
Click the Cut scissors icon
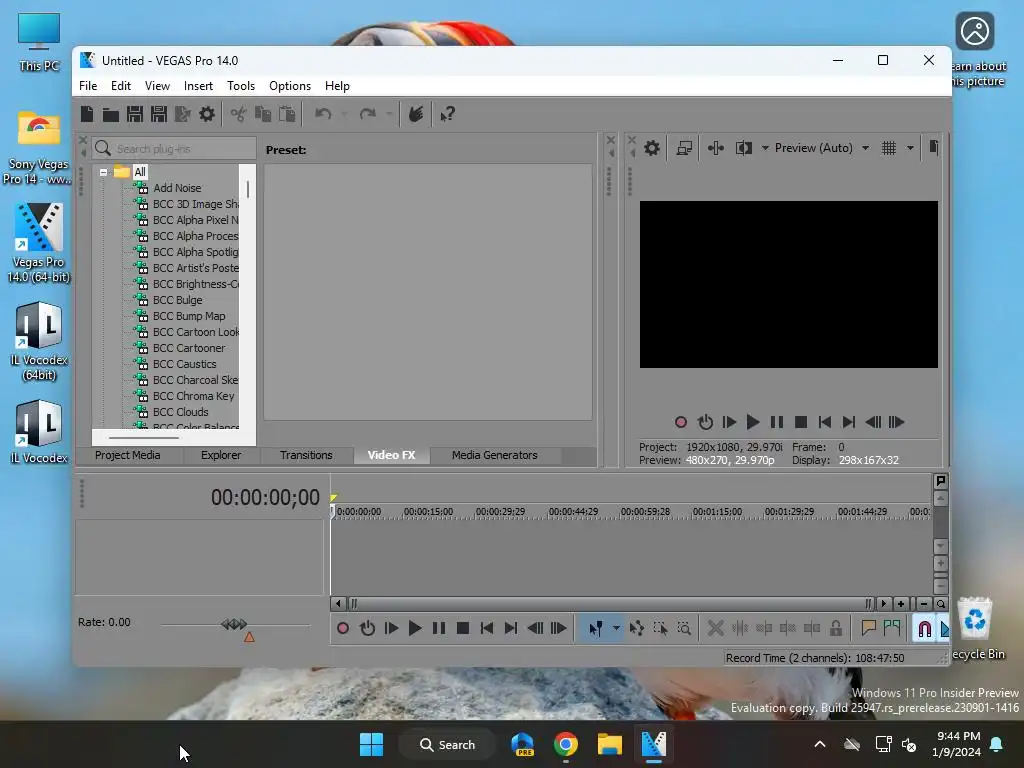(x=238, y=114)
